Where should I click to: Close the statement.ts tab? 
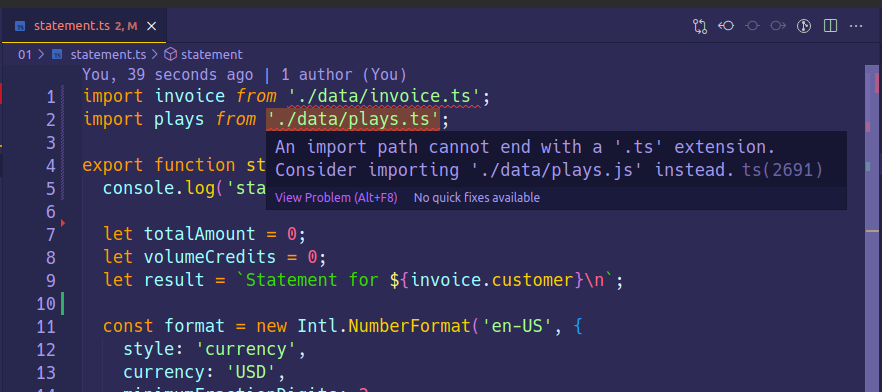click(151, 26)
